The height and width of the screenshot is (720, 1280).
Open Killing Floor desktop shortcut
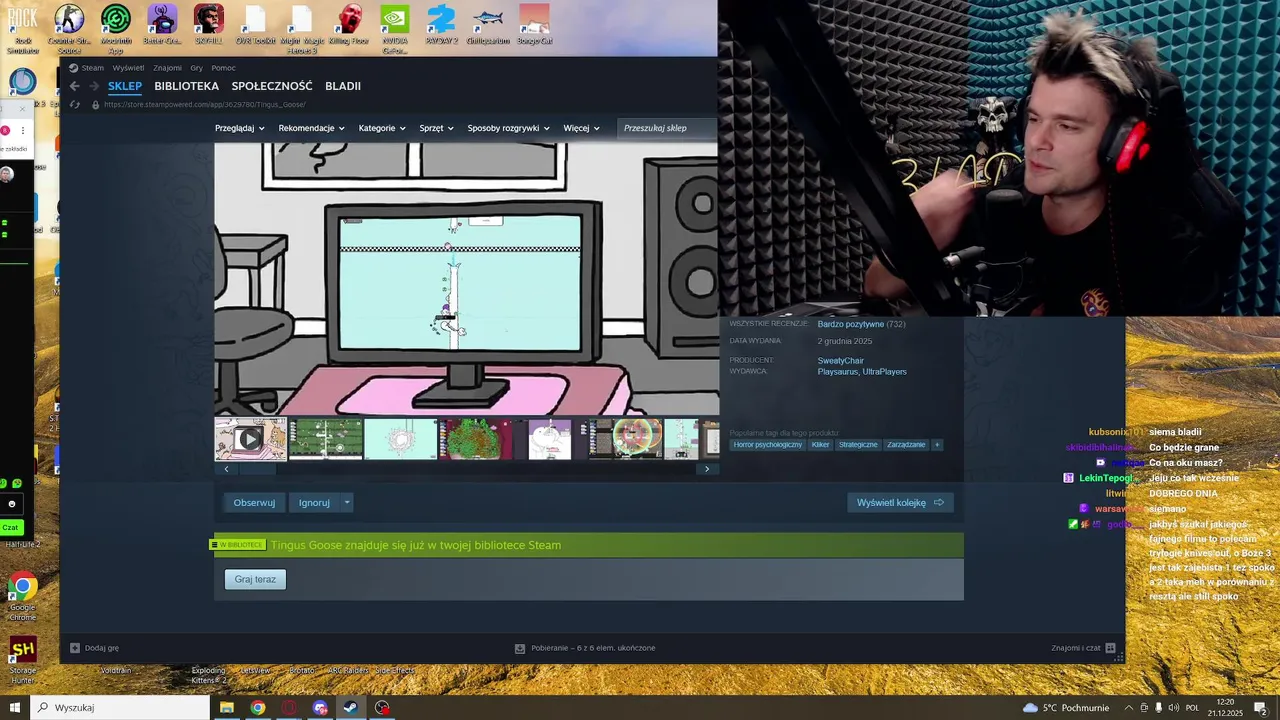[x=349, y=27]
